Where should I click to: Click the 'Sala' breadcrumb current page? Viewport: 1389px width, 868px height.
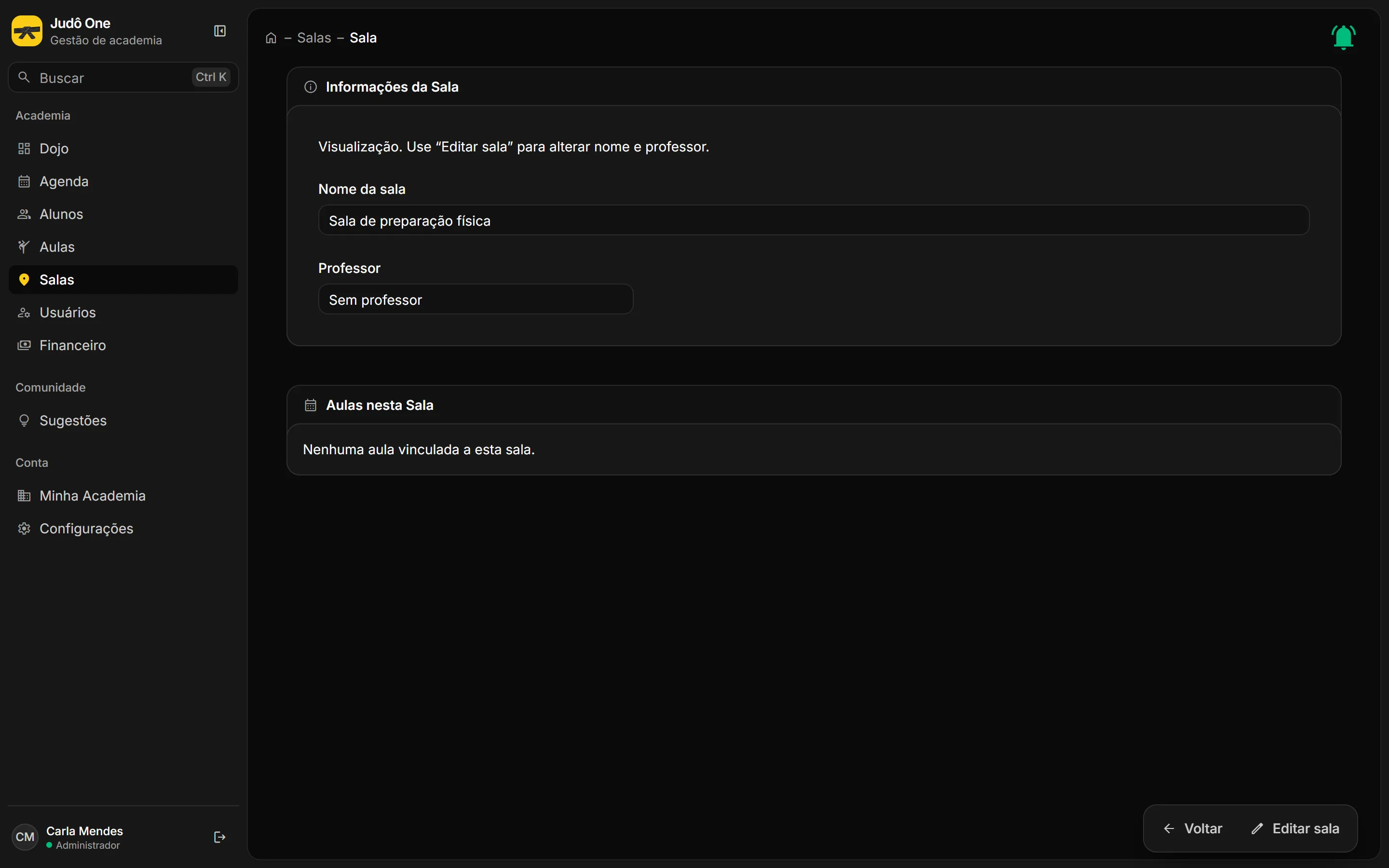click(x=363, y=38)
